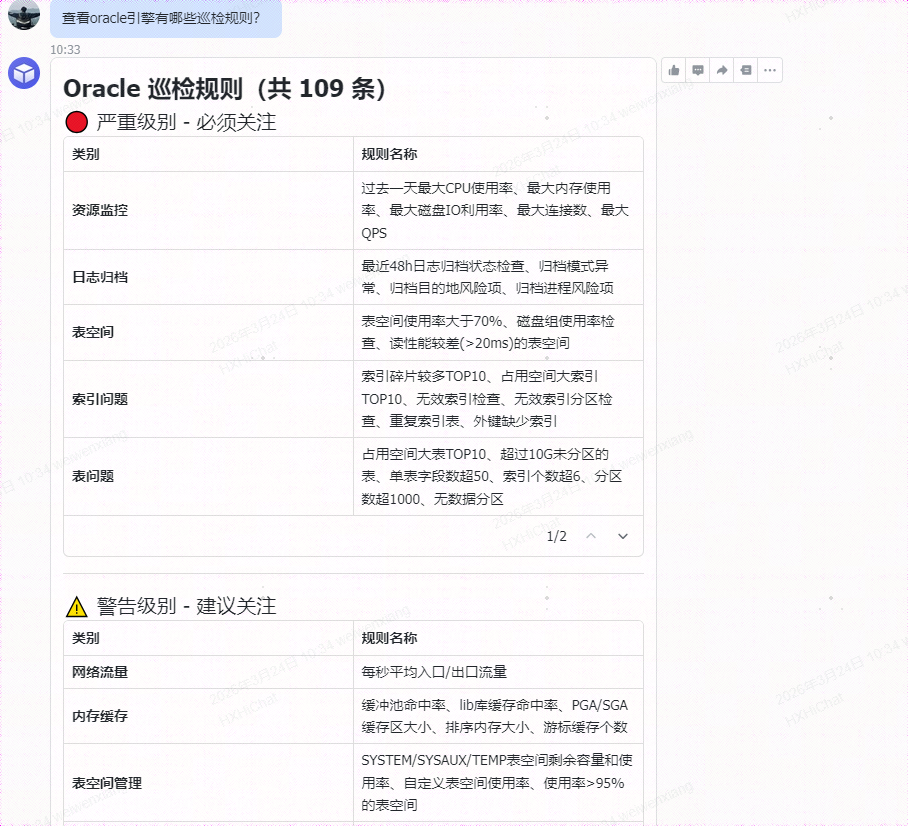The image size is (908, 826).
Task: Click the rule text starting '过去一天最大CPU使用率'
Action: [495, 210]
